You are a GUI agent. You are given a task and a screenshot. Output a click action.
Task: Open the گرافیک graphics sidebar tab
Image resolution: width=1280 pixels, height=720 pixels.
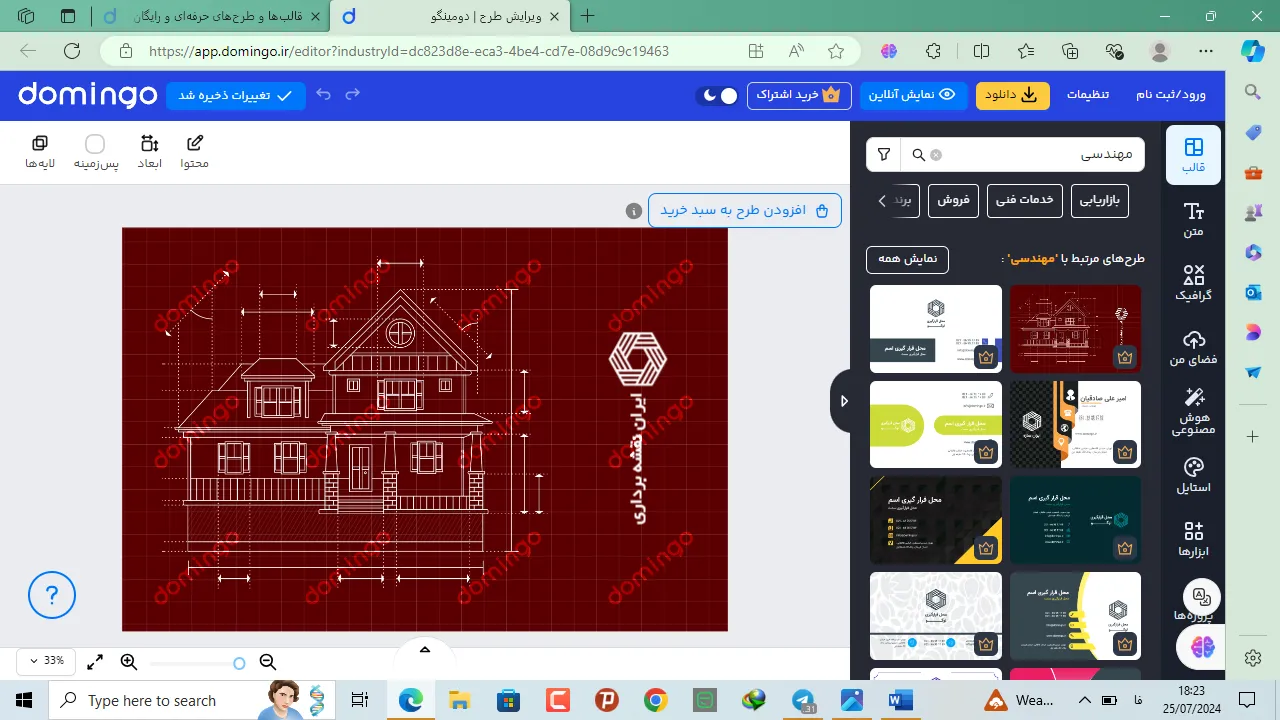tap(1193, 283)
